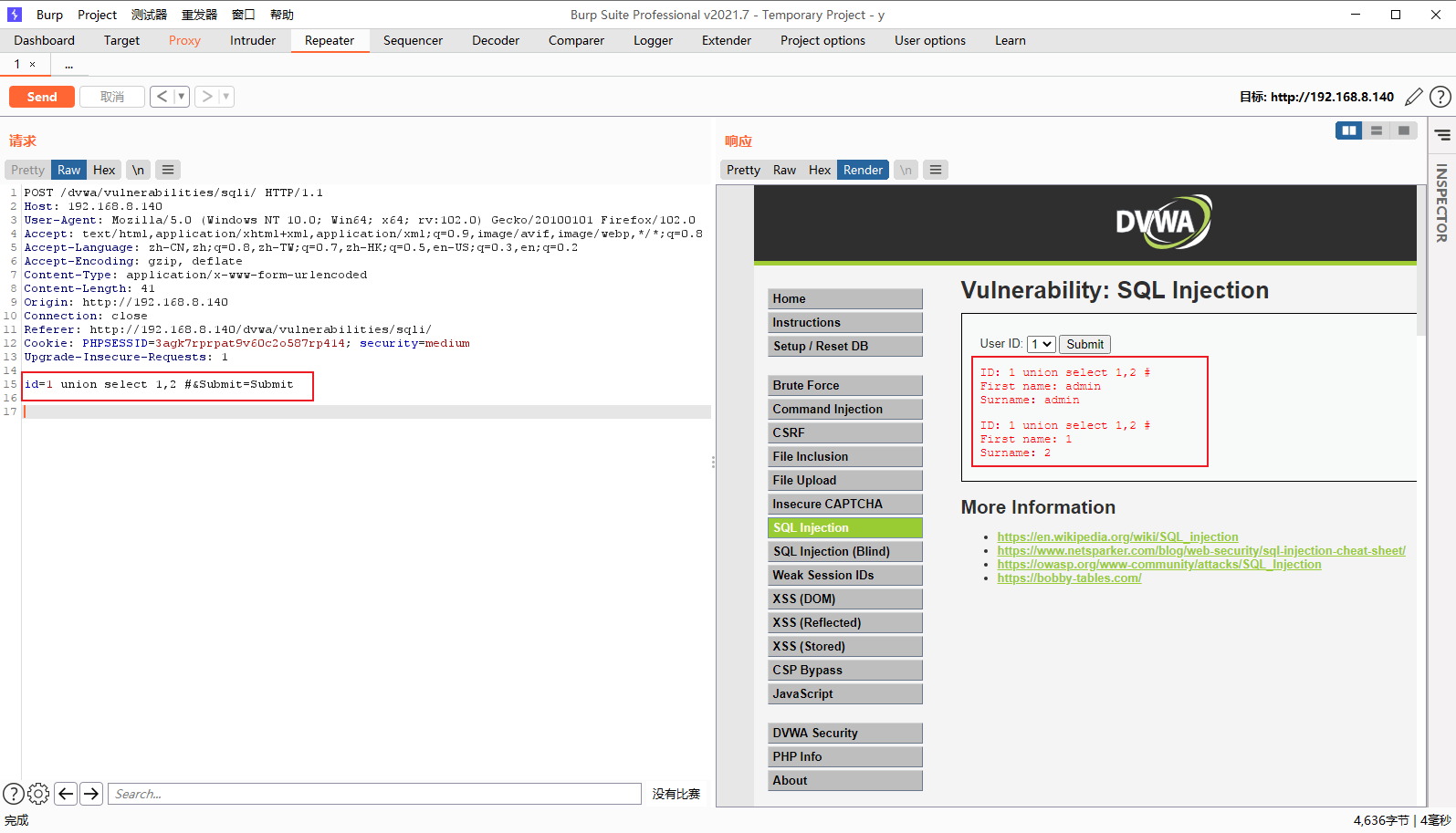Open Repeater help question mark icon
The height and width of the screenshot is (833, 1456).
click(x=1440, y=97)
